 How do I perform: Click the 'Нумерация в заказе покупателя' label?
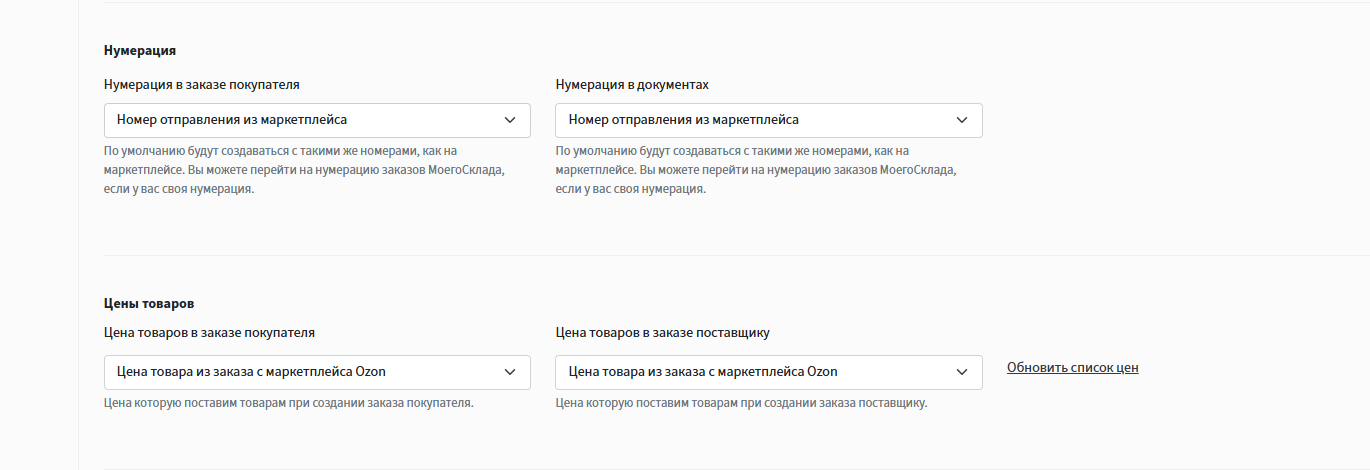pos(202,85)
